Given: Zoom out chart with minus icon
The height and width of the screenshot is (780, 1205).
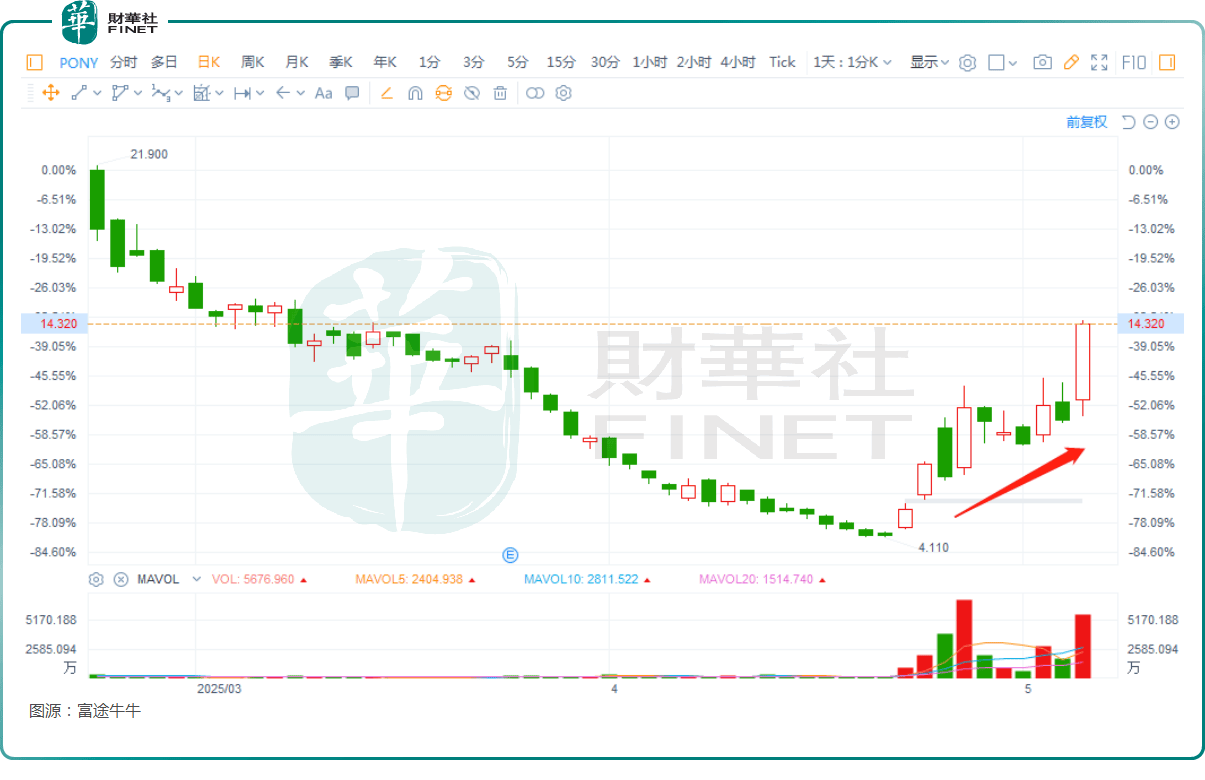Looking at the screenshot, I should [1150, 122].
